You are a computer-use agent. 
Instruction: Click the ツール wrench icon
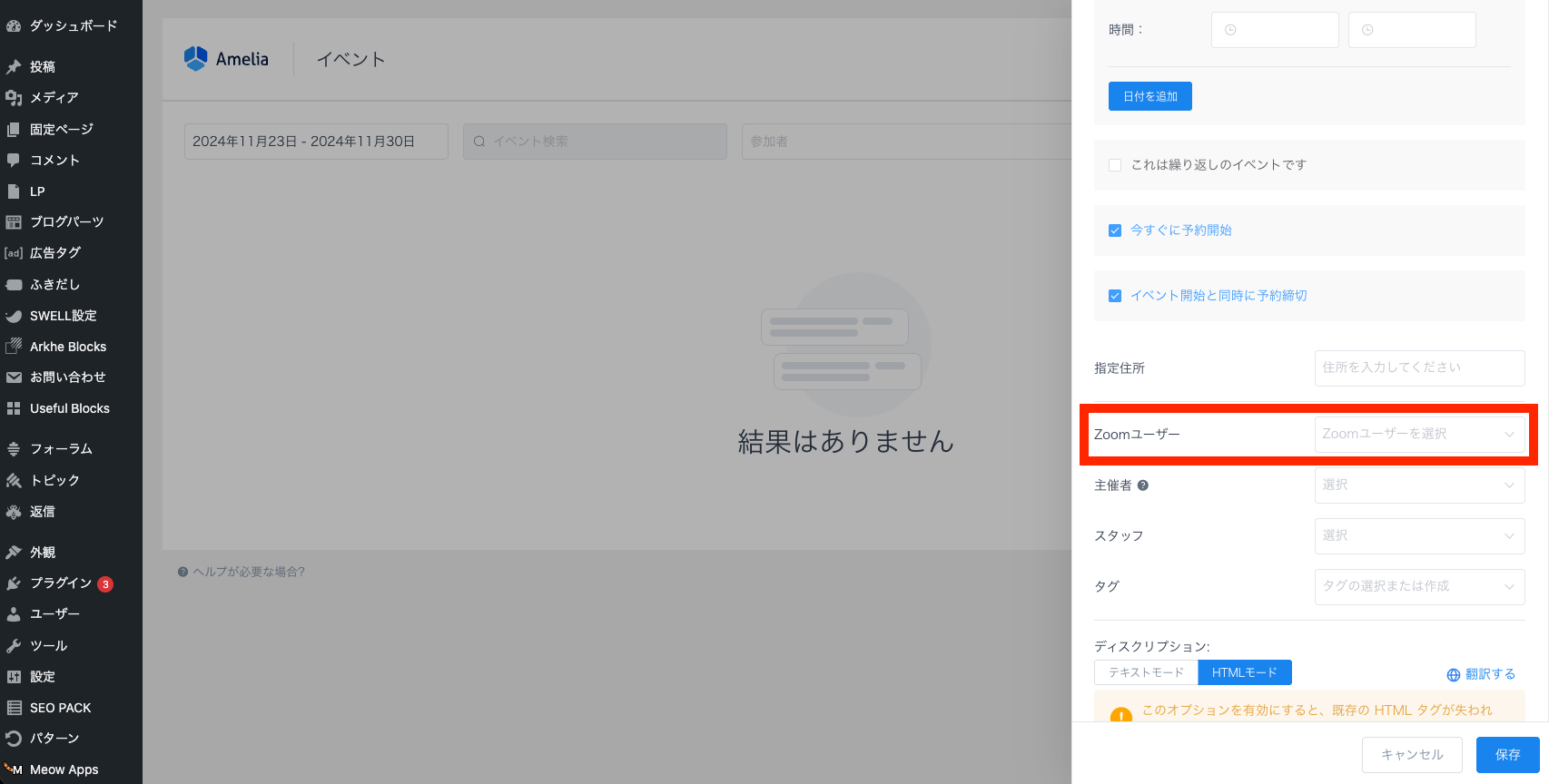point(14,646)
